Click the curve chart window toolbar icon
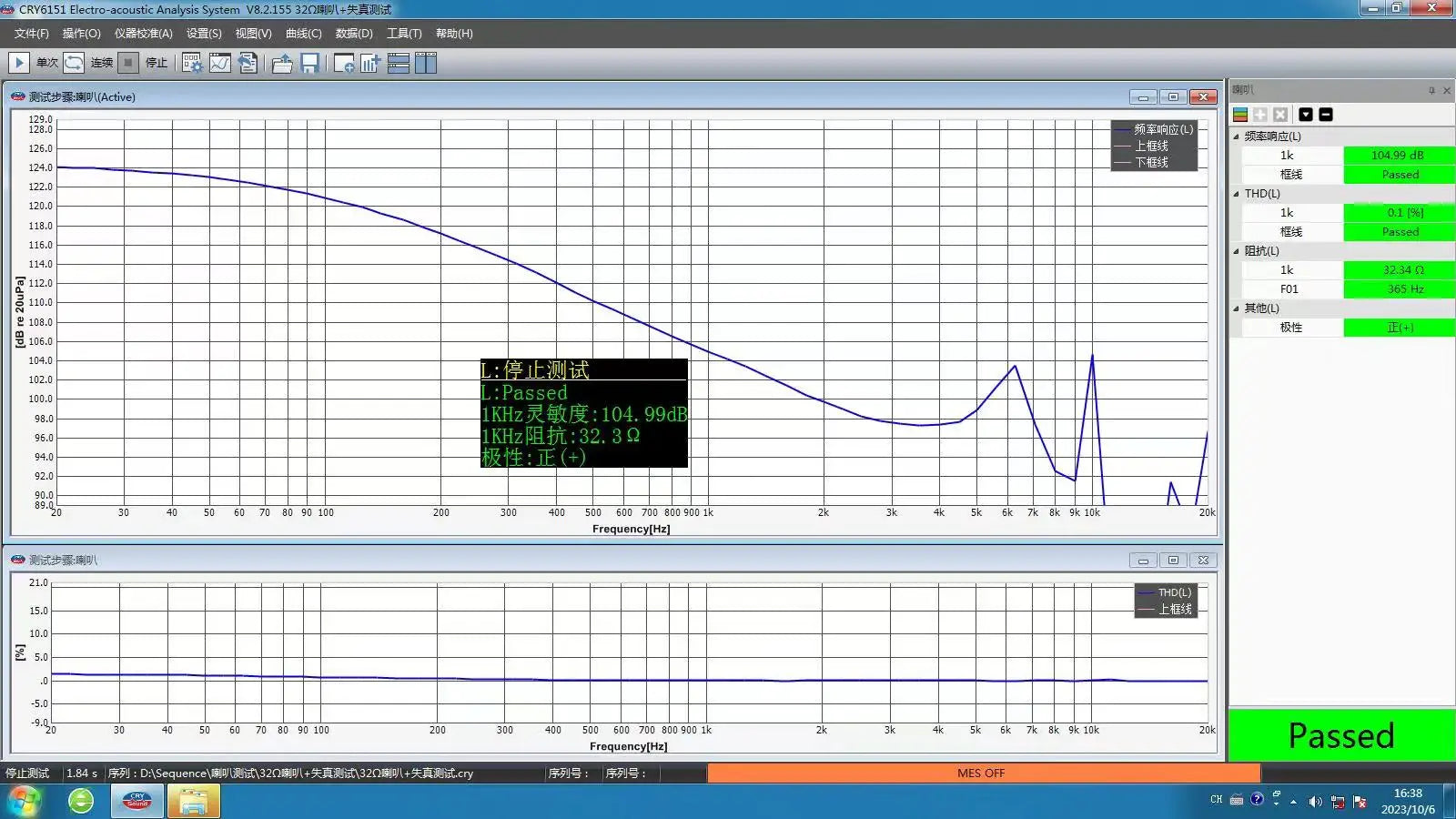This screenshot has width=1456, height=819. click(x=220, y=63)
